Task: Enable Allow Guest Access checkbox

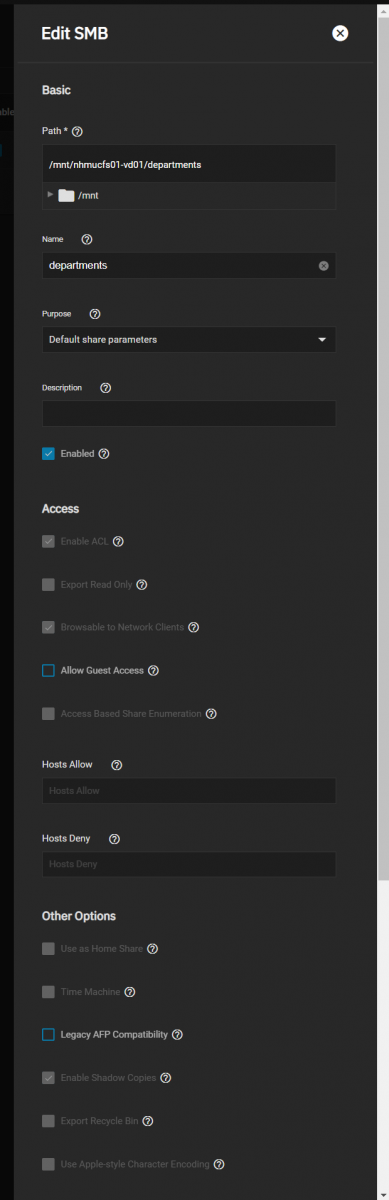Action: (48, 670)
